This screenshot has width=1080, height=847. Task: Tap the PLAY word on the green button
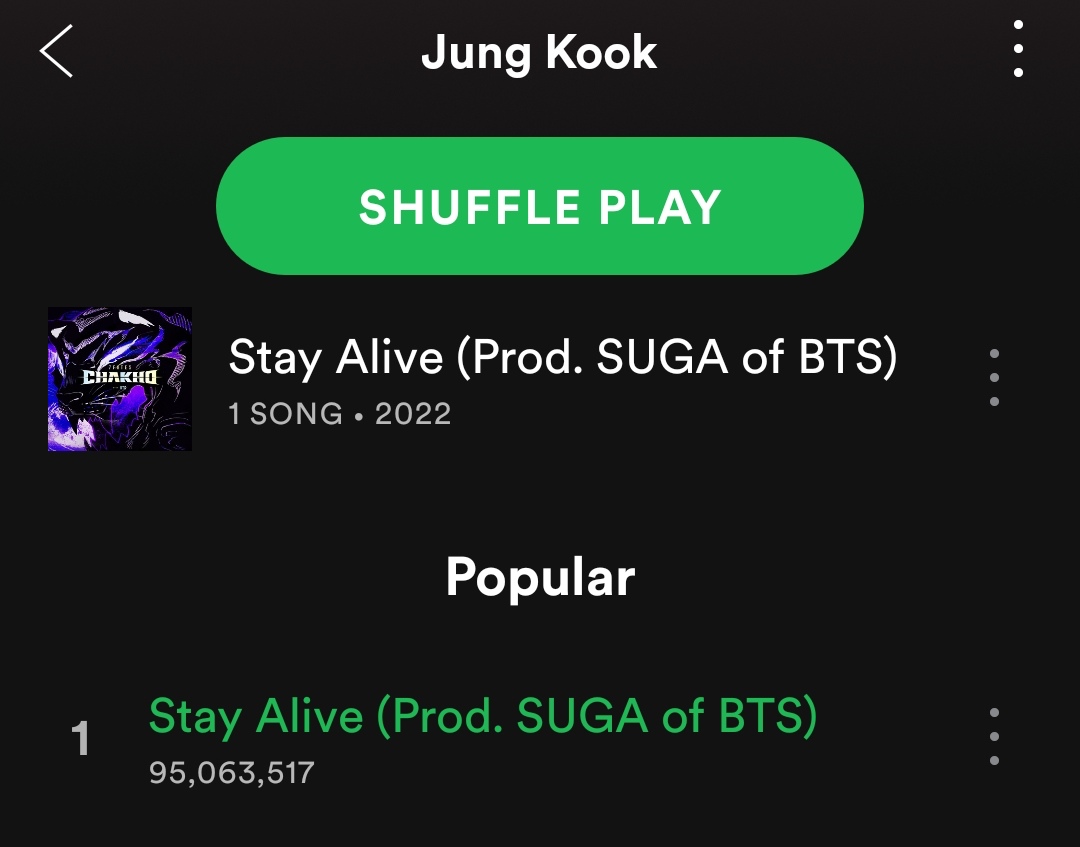tap(660, 207)
